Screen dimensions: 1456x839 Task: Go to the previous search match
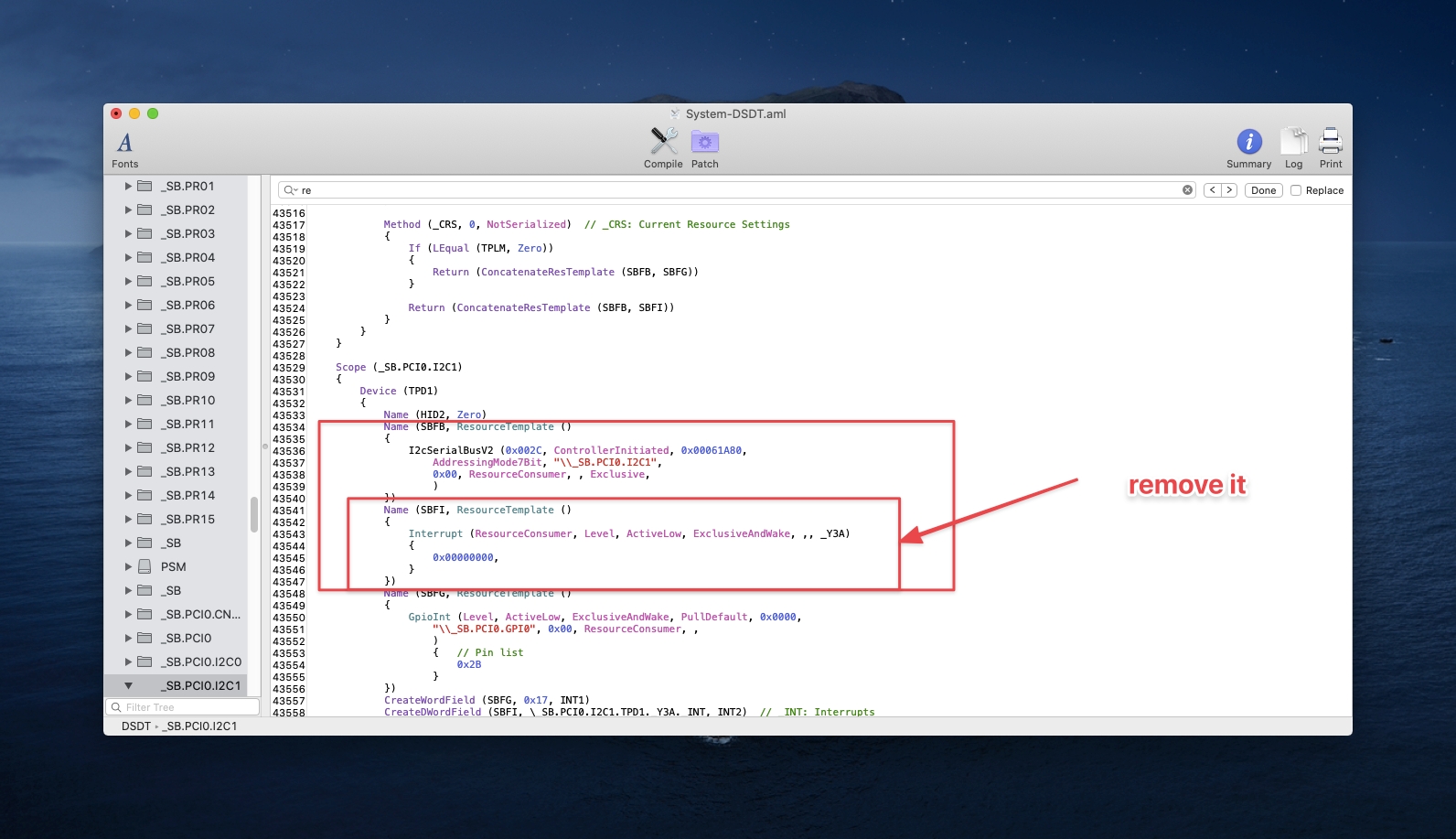(1212, 190)
